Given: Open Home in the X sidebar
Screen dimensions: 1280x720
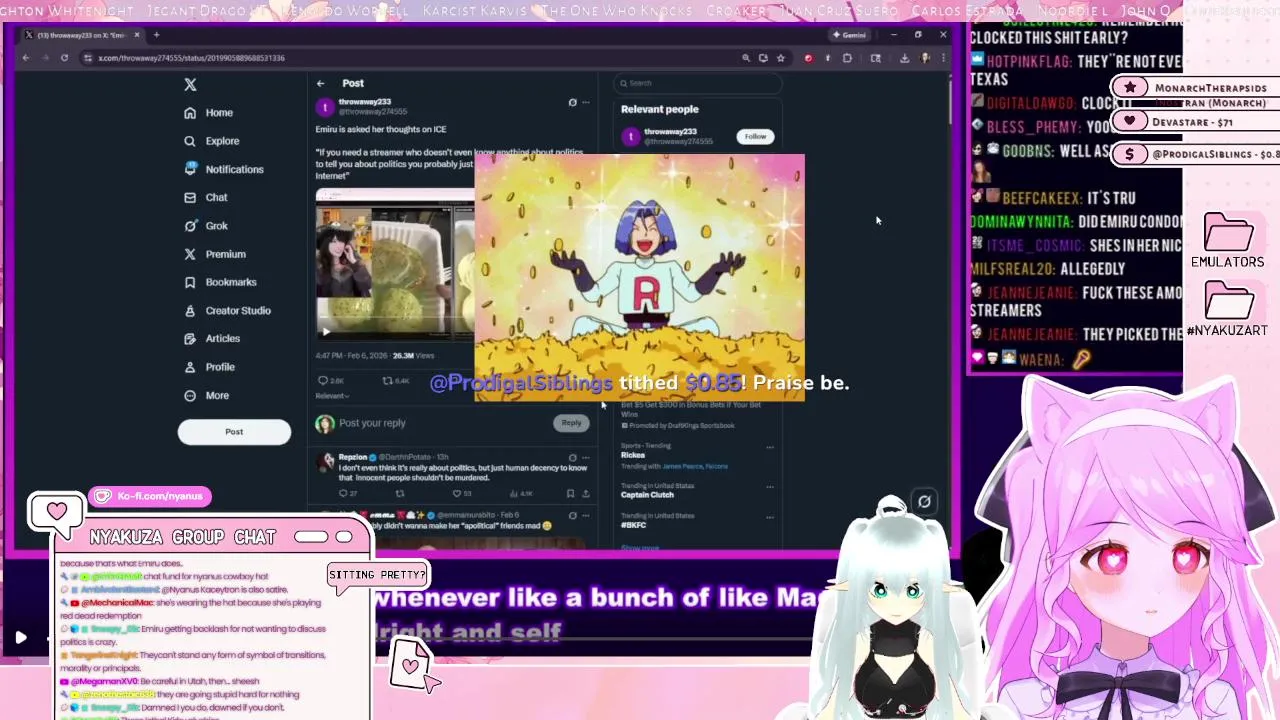Looking at the screenshot, I should (208, 113).
